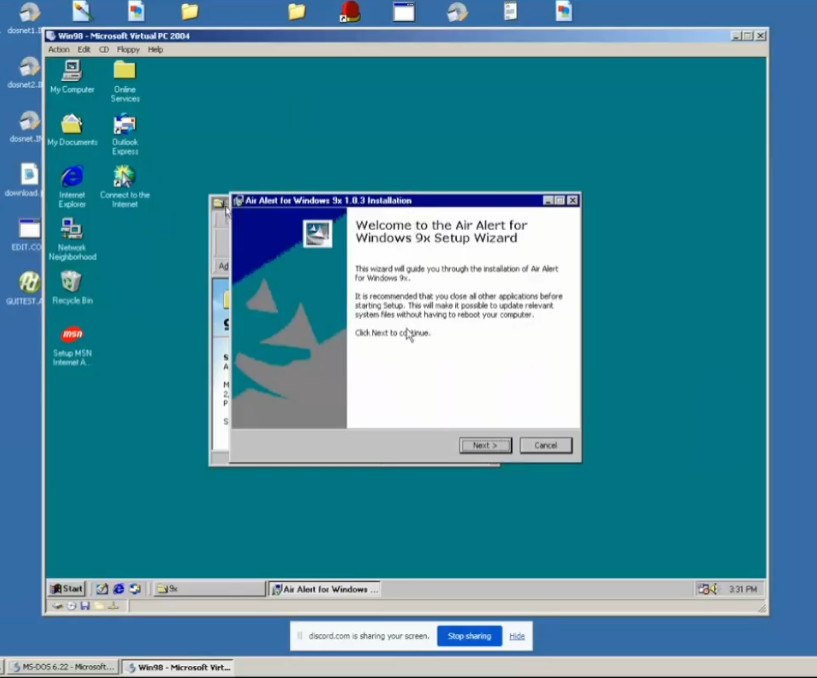Click the Hide link in sharing banner
This screenshot has width=817, height=678.
[517, 636]
